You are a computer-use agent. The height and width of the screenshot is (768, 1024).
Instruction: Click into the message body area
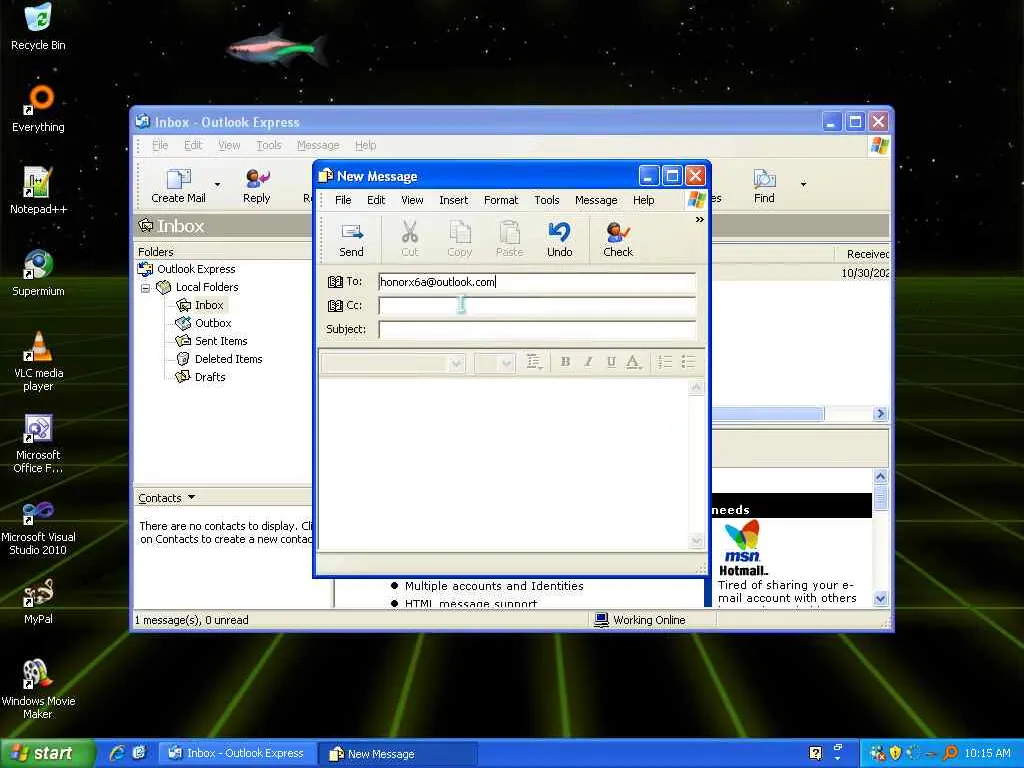pos(503,464)
